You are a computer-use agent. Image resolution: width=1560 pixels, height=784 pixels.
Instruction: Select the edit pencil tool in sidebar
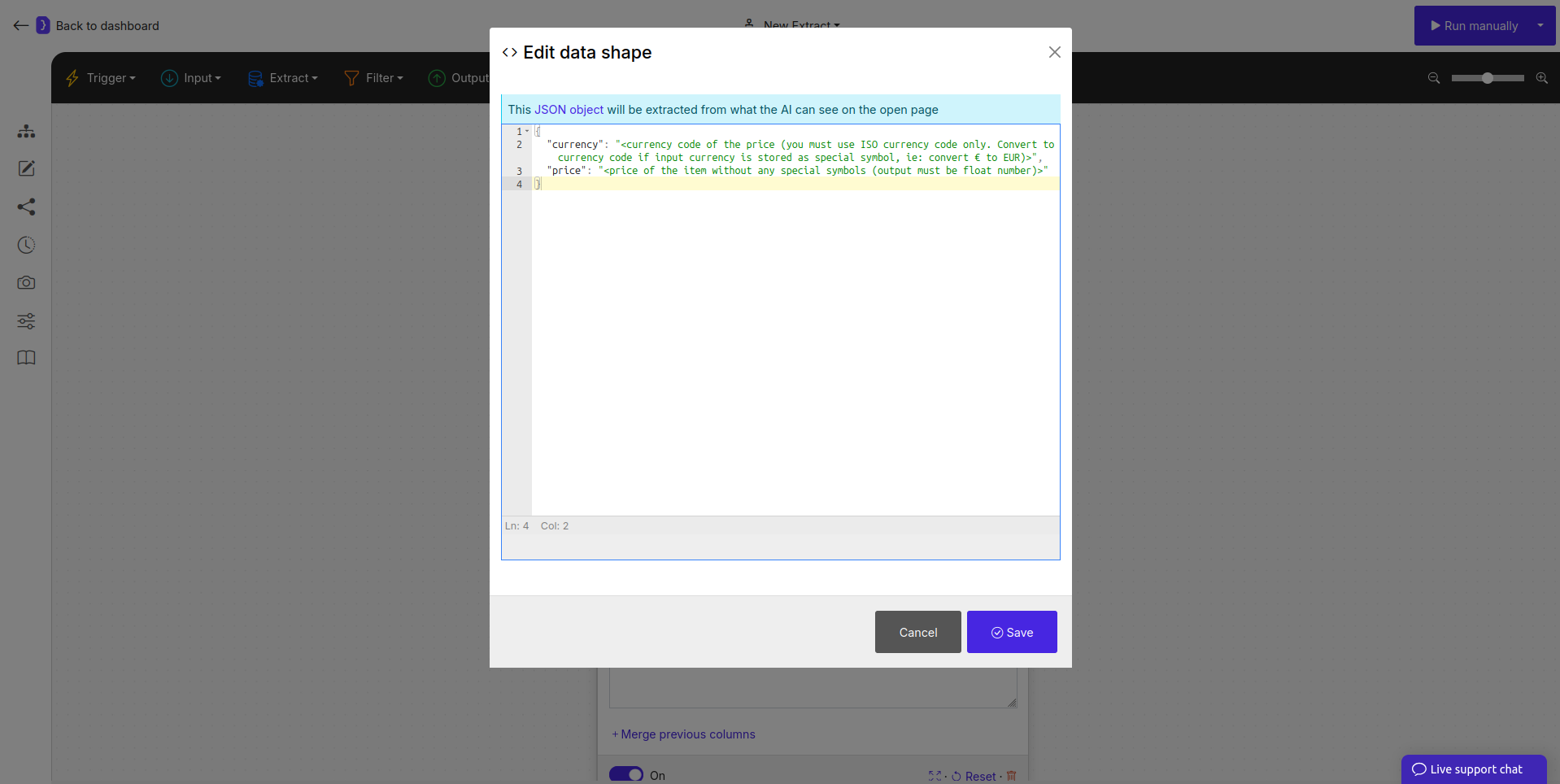point(27,168)
